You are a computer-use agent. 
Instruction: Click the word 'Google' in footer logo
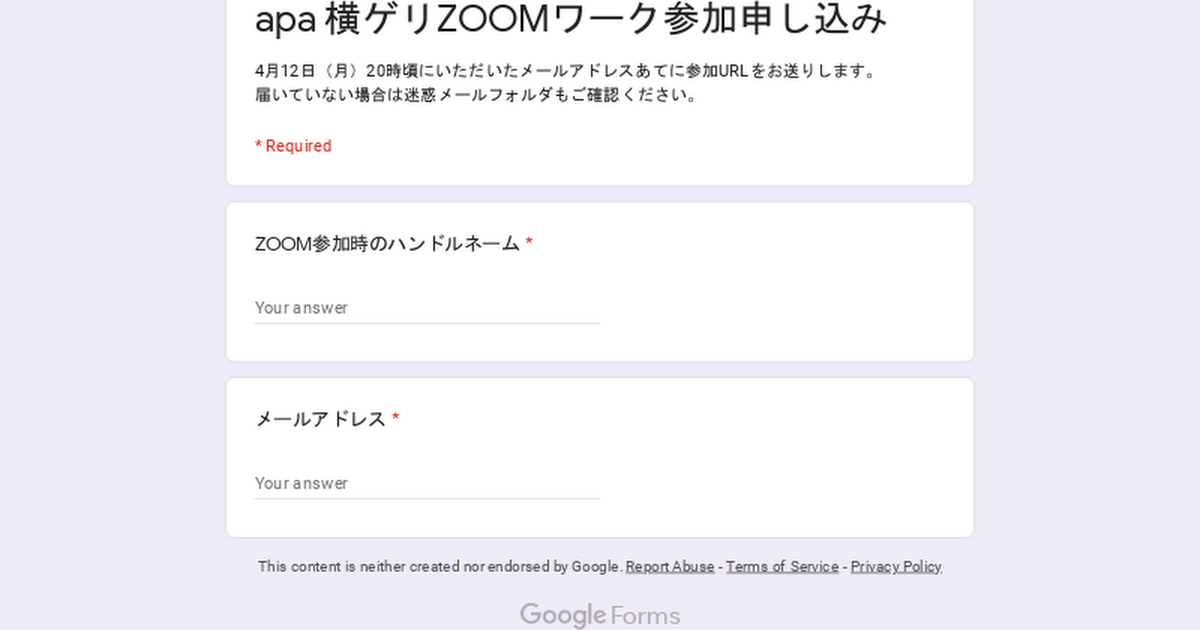click(x=563, y=615)
